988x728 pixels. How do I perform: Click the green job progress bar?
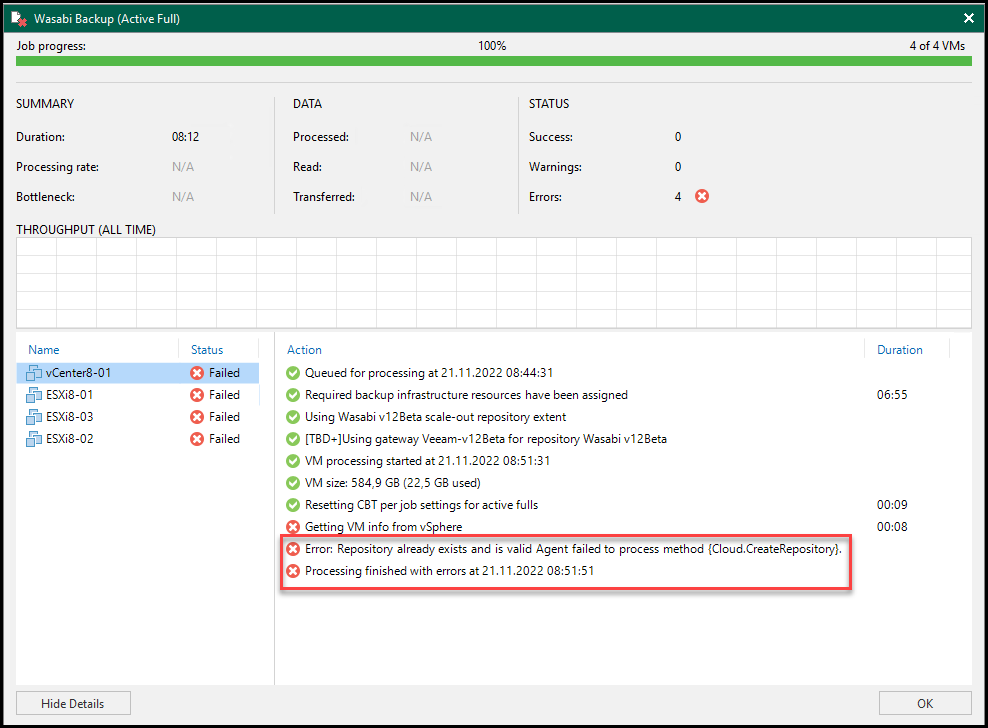click(493, 61)
